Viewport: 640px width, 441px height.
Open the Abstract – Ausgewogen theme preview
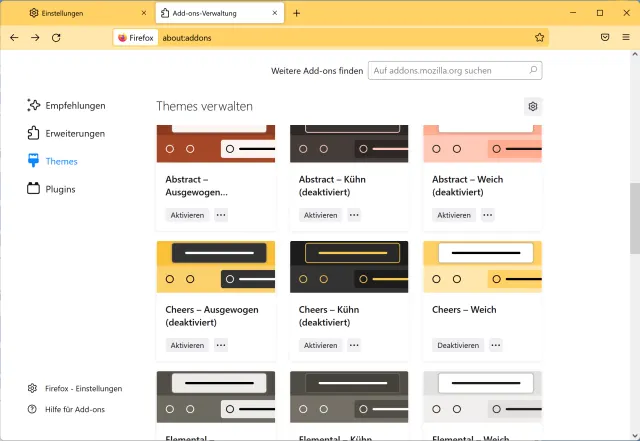216,144
